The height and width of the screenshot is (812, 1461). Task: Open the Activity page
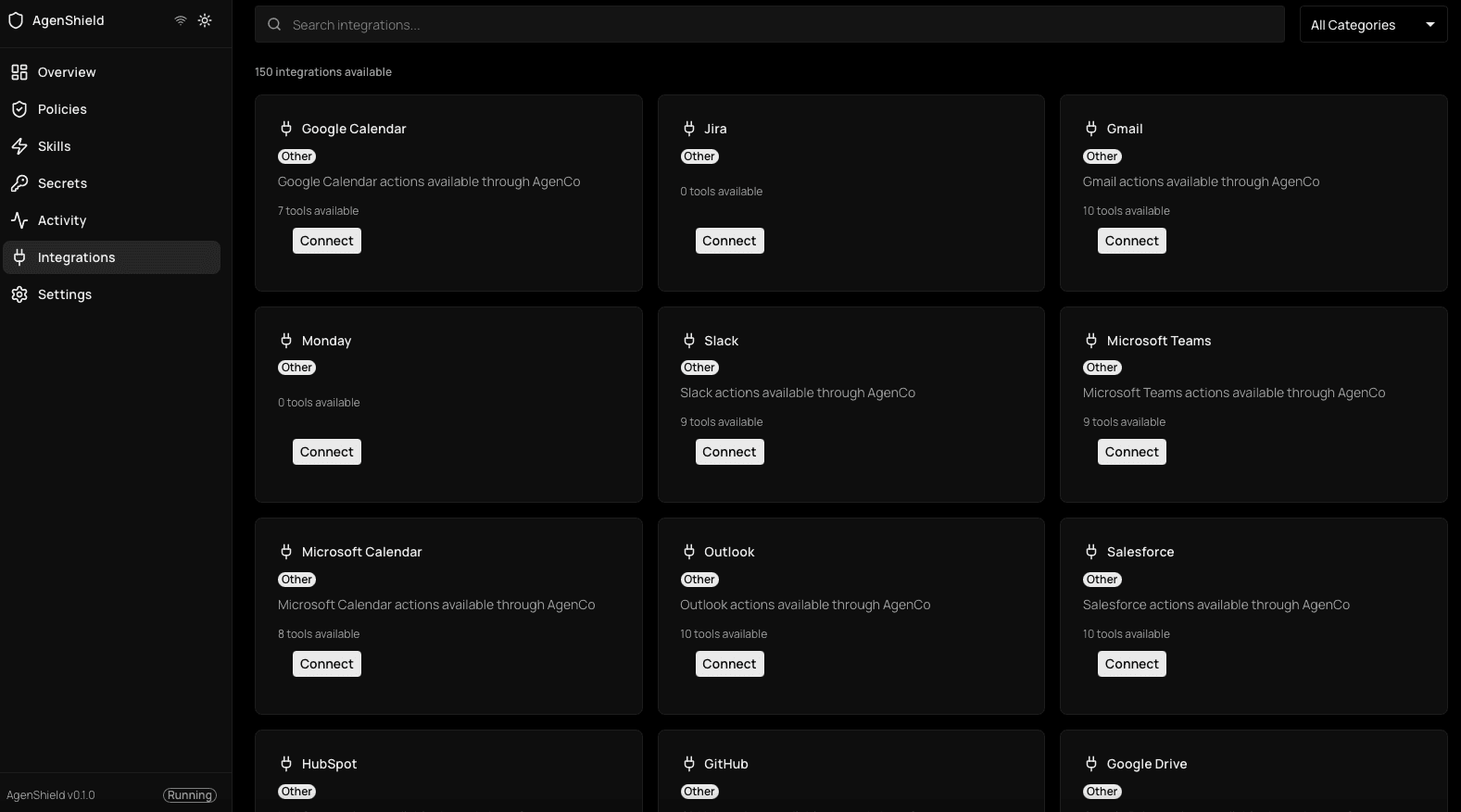[111, 220]
